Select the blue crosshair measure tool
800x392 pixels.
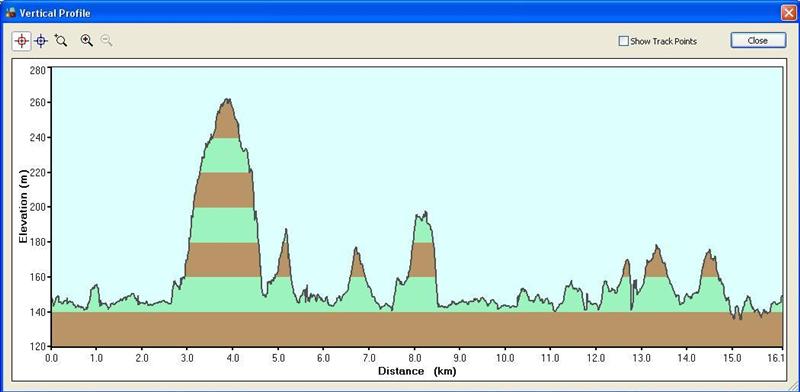point(41,41)
